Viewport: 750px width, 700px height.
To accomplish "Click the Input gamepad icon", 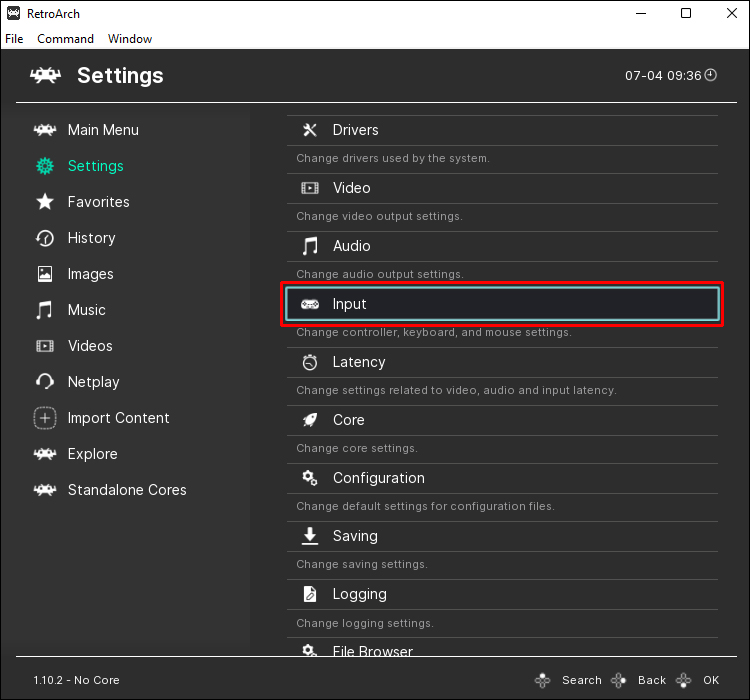I will coord(310,304).
